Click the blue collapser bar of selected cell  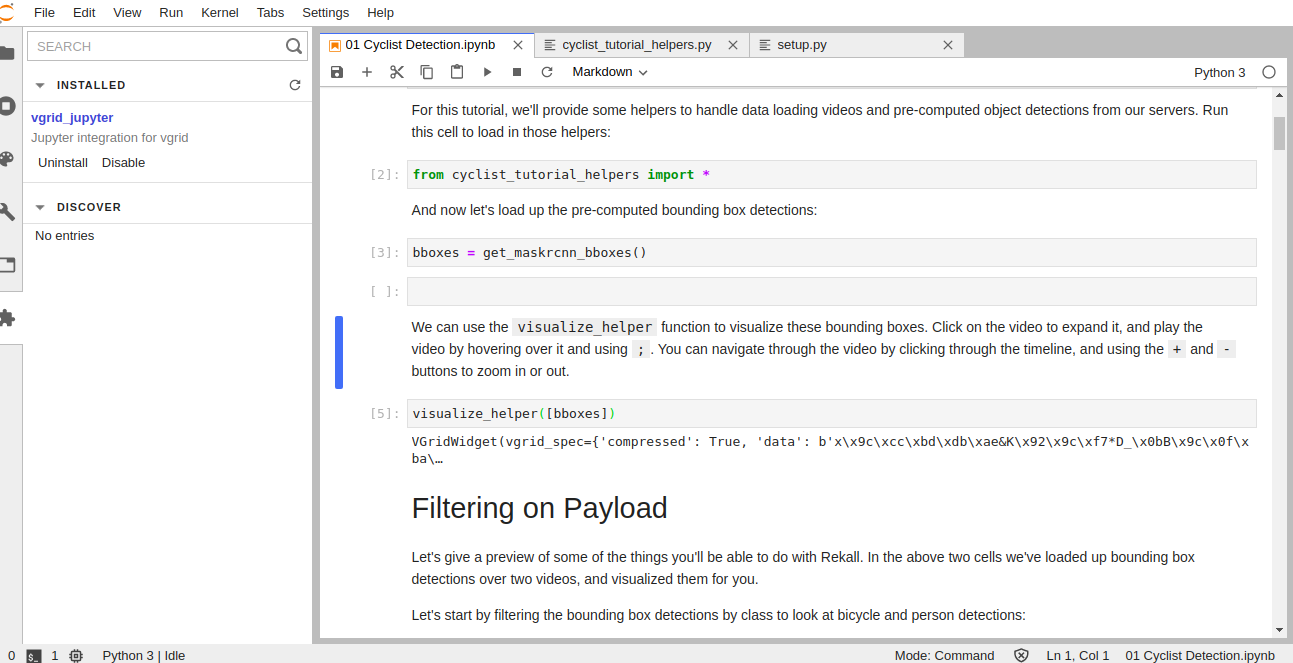pyautogui.click(x=339, y=352)
